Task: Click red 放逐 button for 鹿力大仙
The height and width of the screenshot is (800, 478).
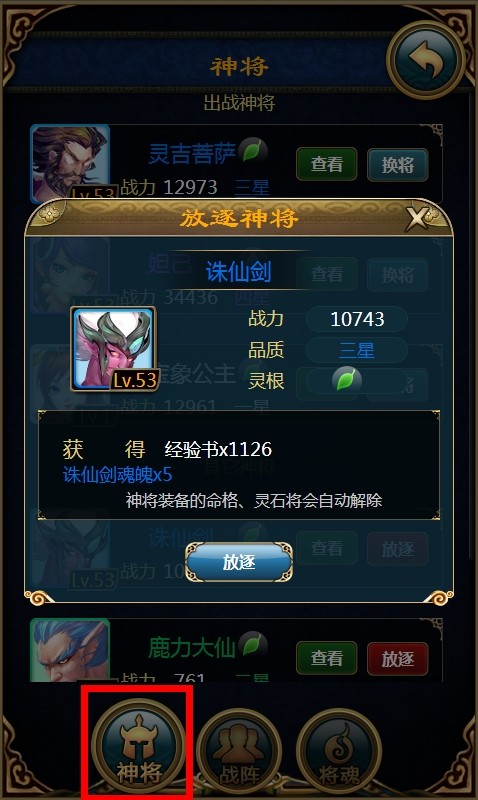Action: click(x=397, y=659)
